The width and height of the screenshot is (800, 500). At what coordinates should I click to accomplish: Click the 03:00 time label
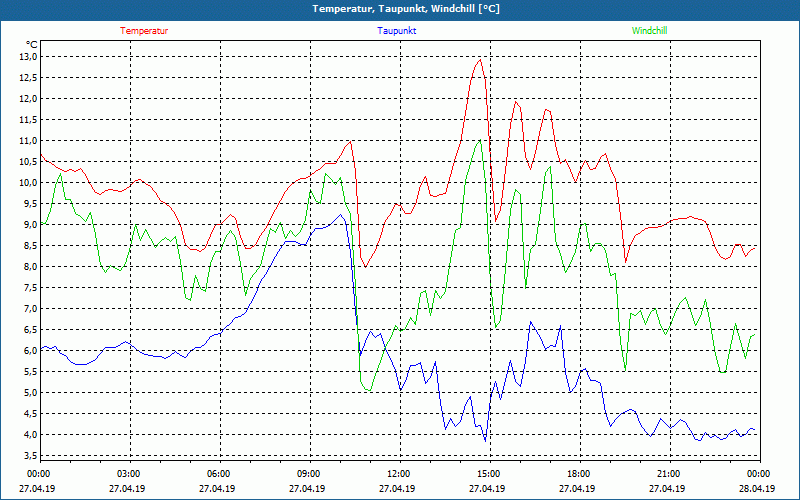coord(127,474)
